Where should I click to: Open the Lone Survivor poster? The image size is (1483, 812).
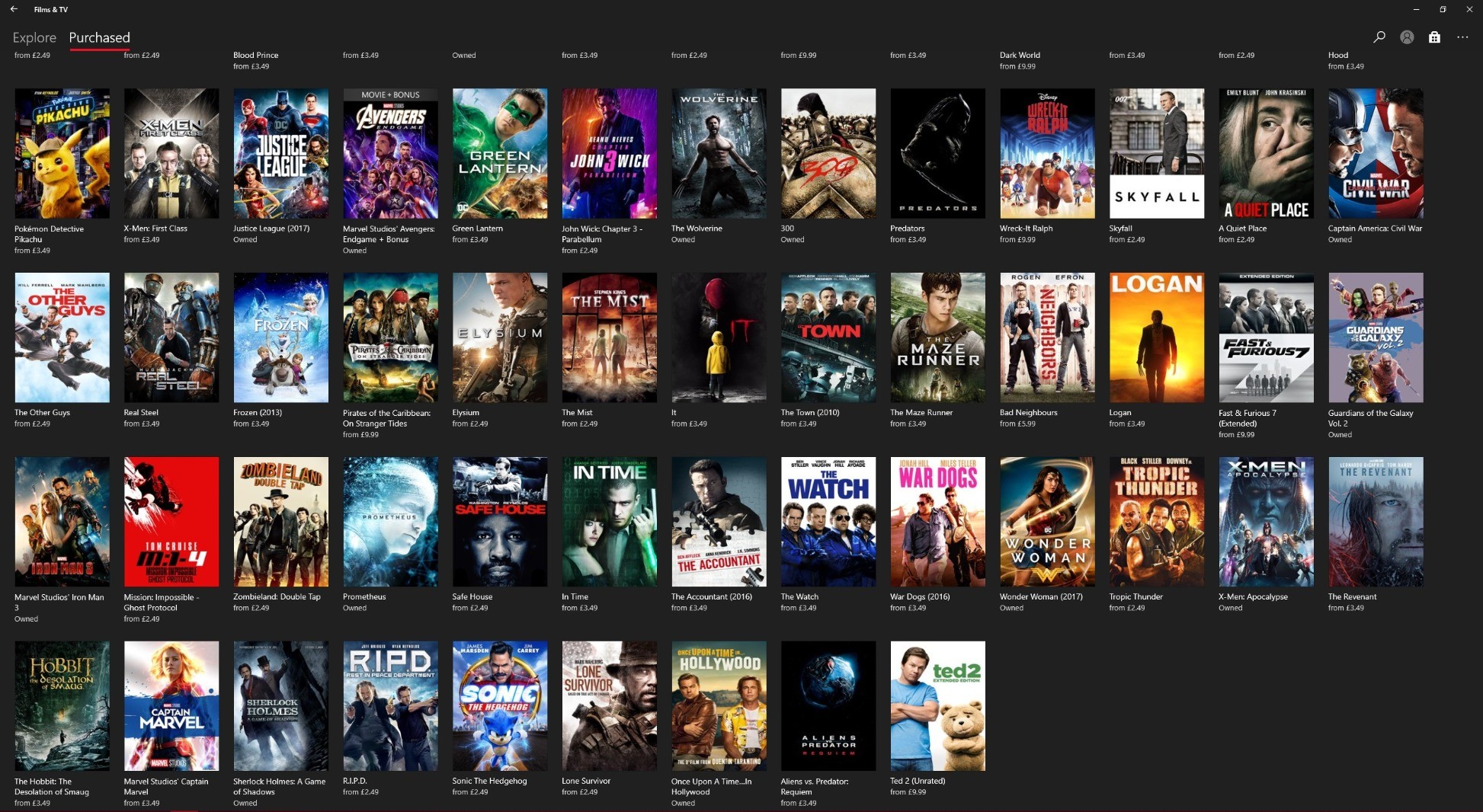(x=609, y=706)
